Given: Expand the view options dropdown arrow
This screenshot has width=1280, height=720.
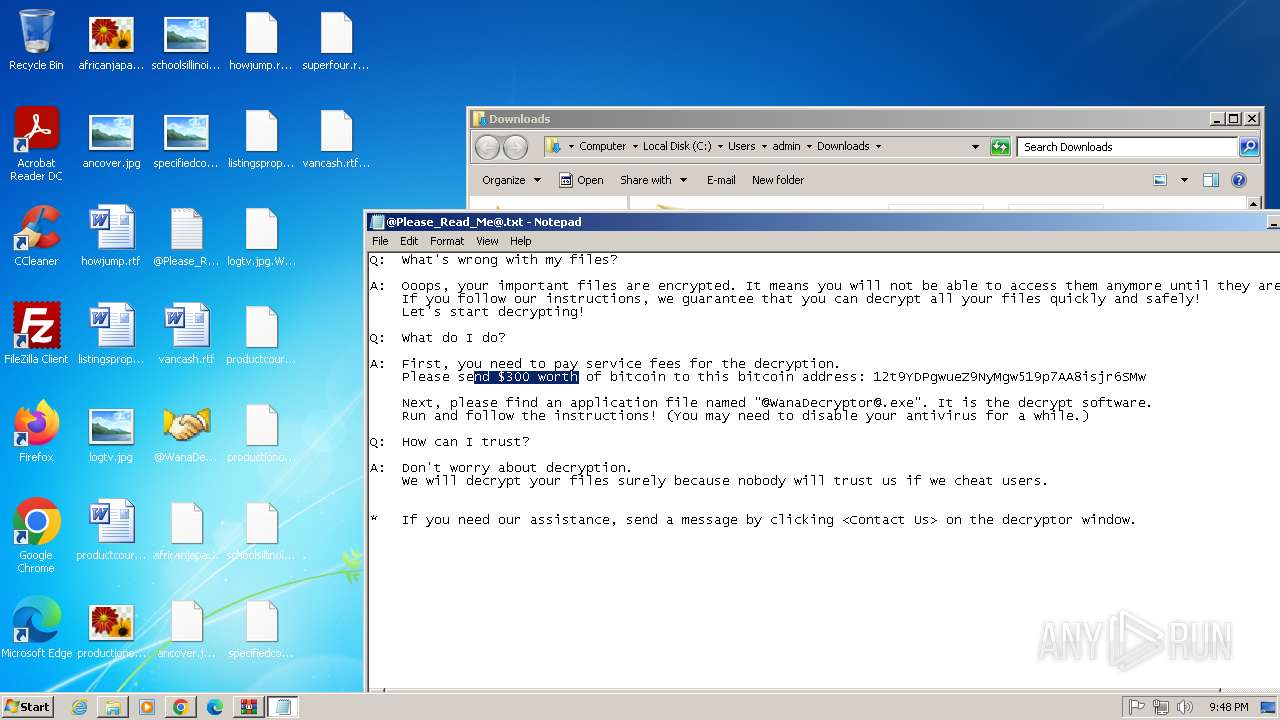Looking at the screenshot, I should coord(1184,180).
